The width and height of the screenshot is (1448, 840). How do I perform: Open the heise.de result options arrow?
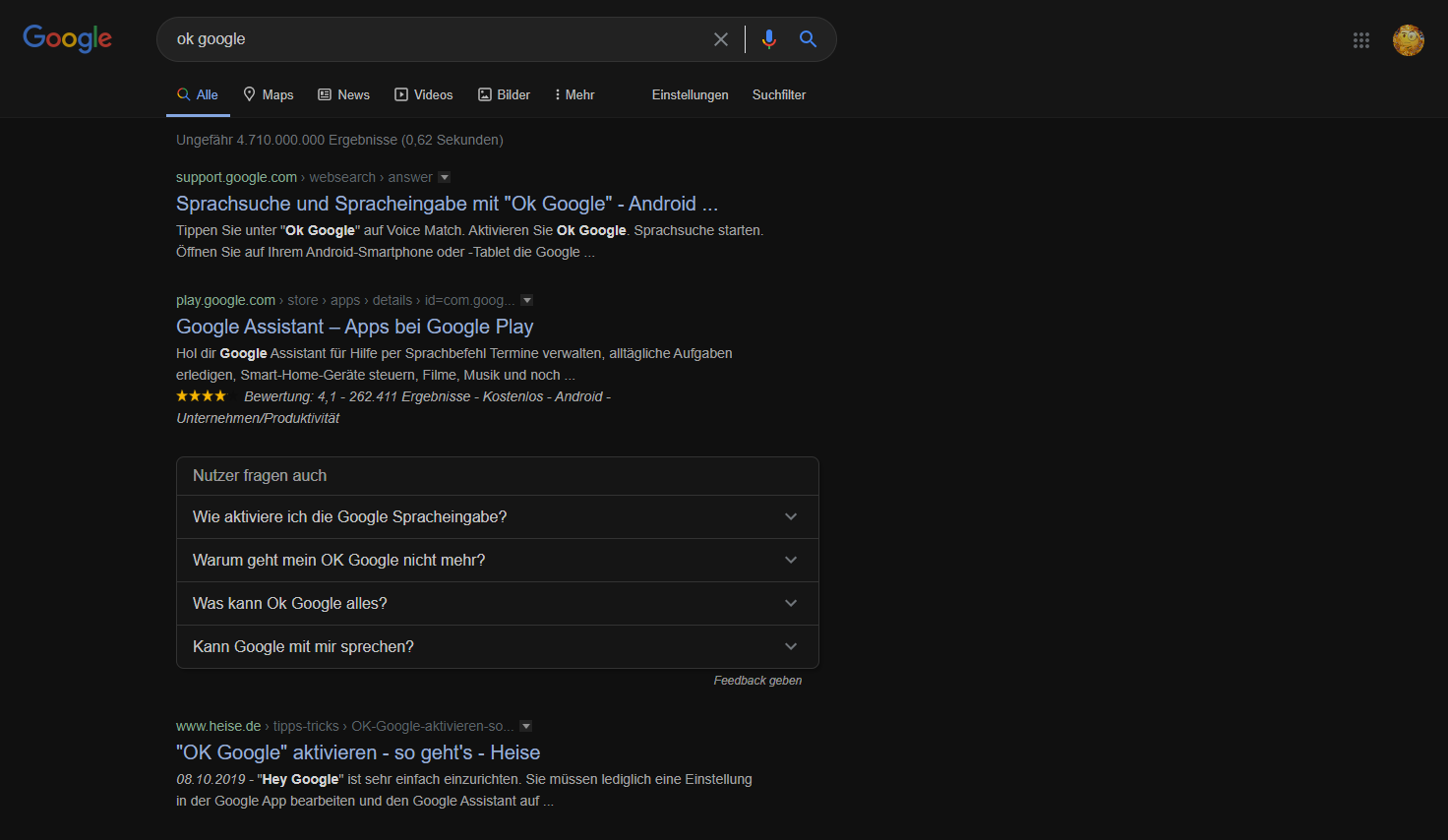click(526, 727)
